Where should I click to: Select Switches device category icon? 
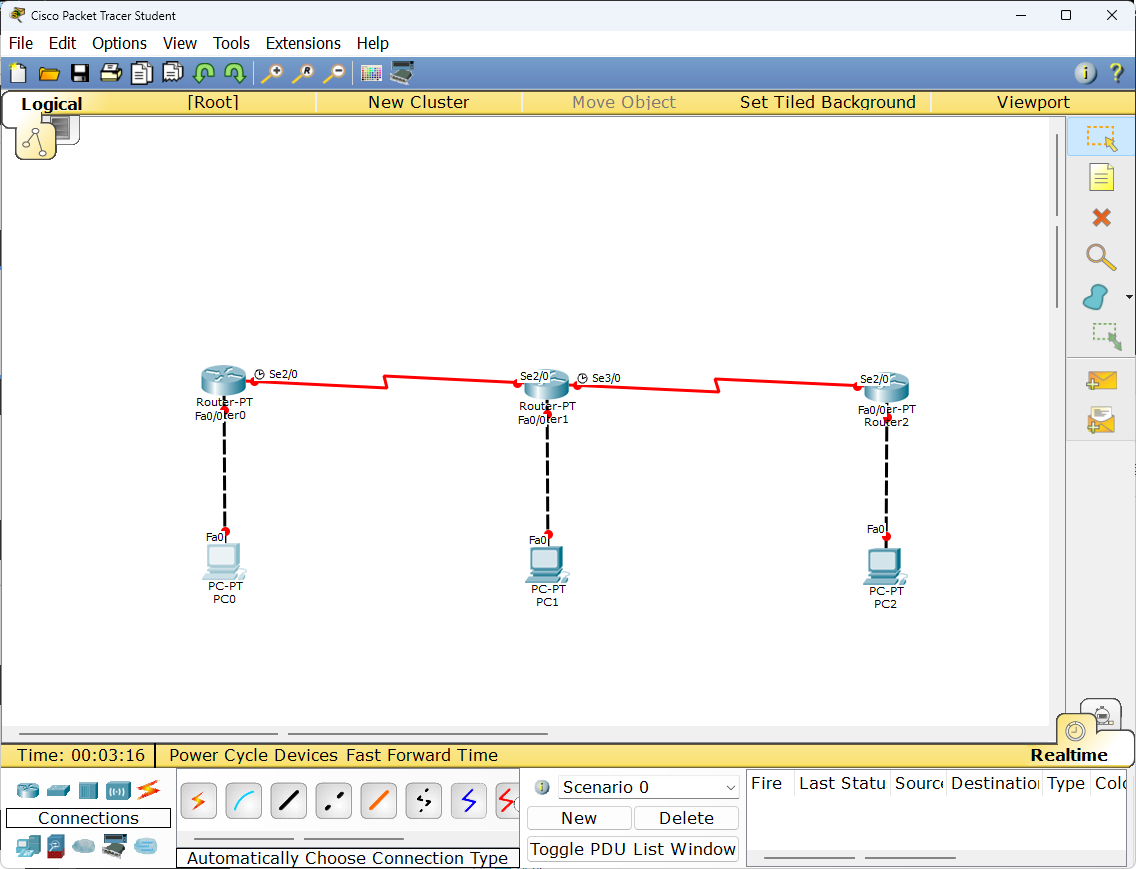pyautogui.click(x=58, y=790)
